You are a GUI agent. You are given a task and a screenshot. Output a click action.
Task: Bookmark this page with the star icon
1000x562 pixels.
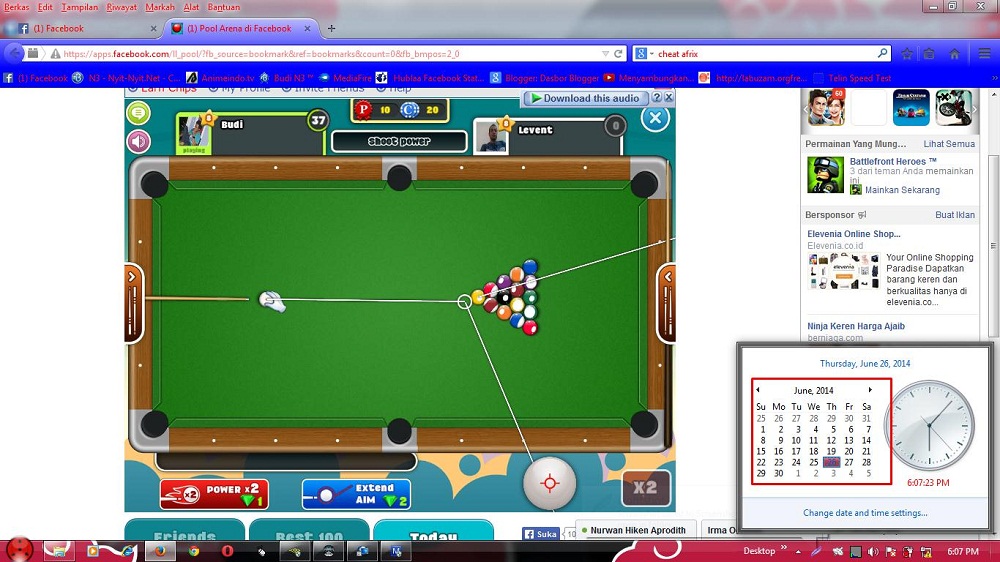click(907, 54)
